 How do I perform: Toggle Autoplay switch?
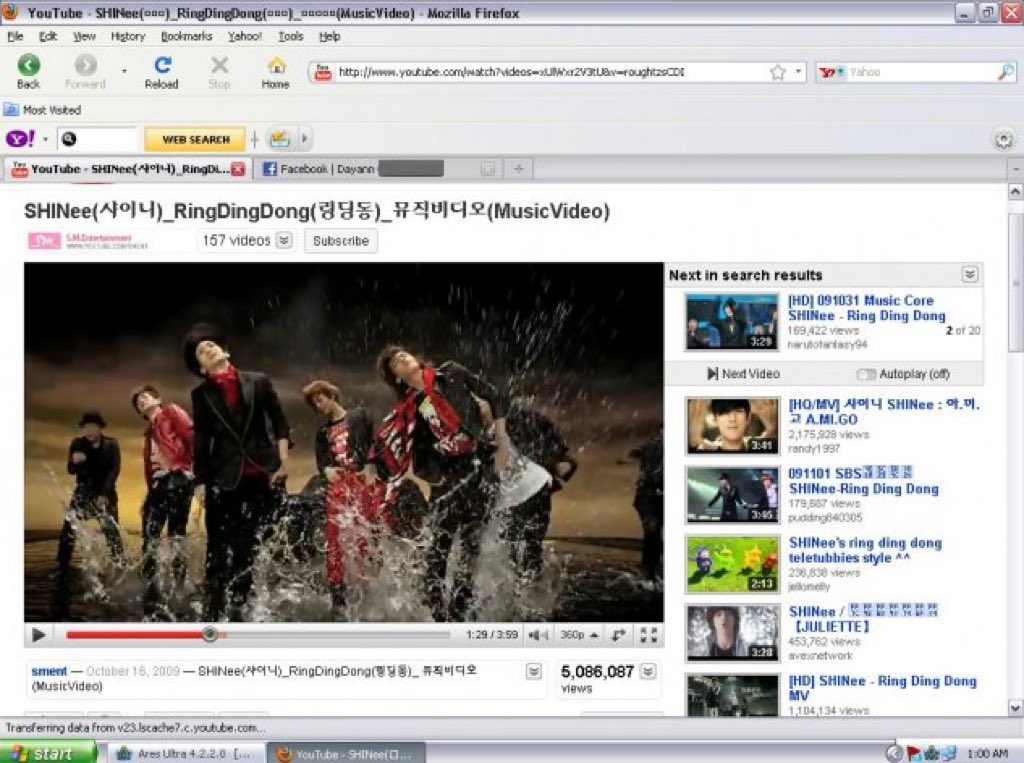(x=866, y=374)
